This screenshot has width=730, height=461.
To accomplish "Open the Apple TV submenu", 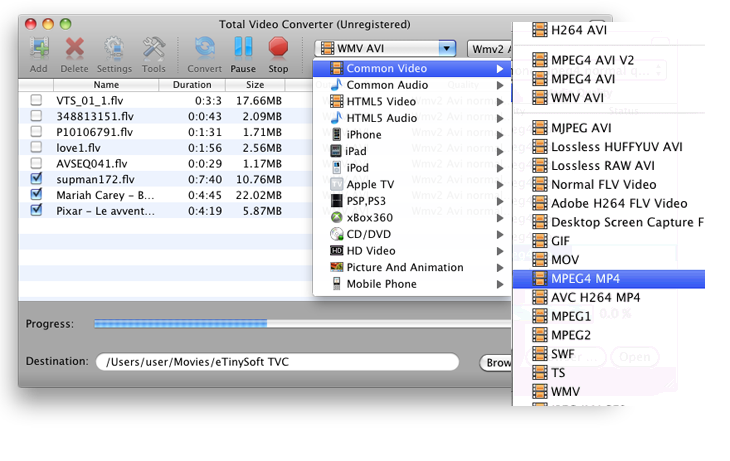I will click(412, 184).
